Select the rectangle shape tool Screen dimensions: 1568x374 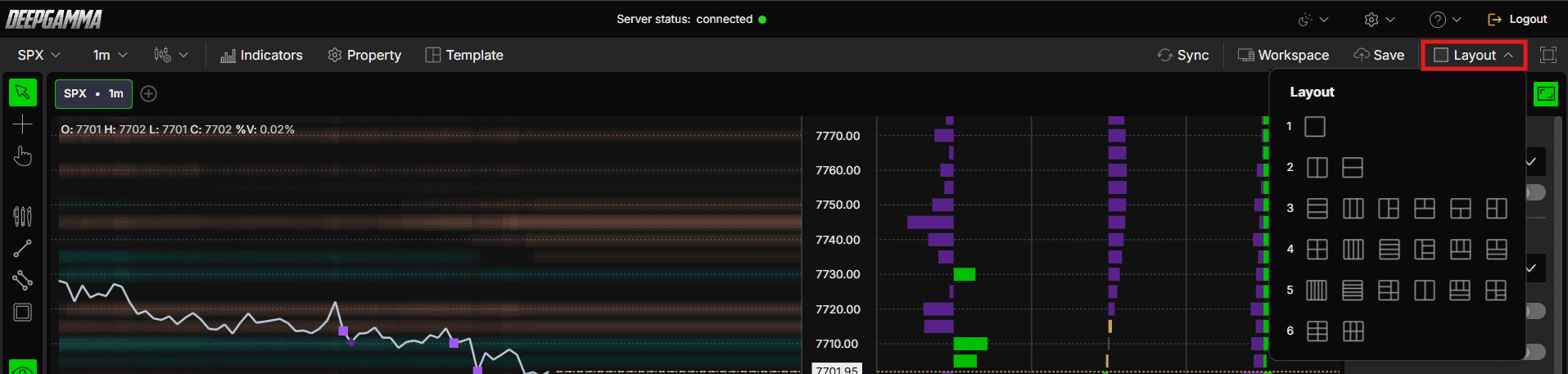click(x=23, y=313)
